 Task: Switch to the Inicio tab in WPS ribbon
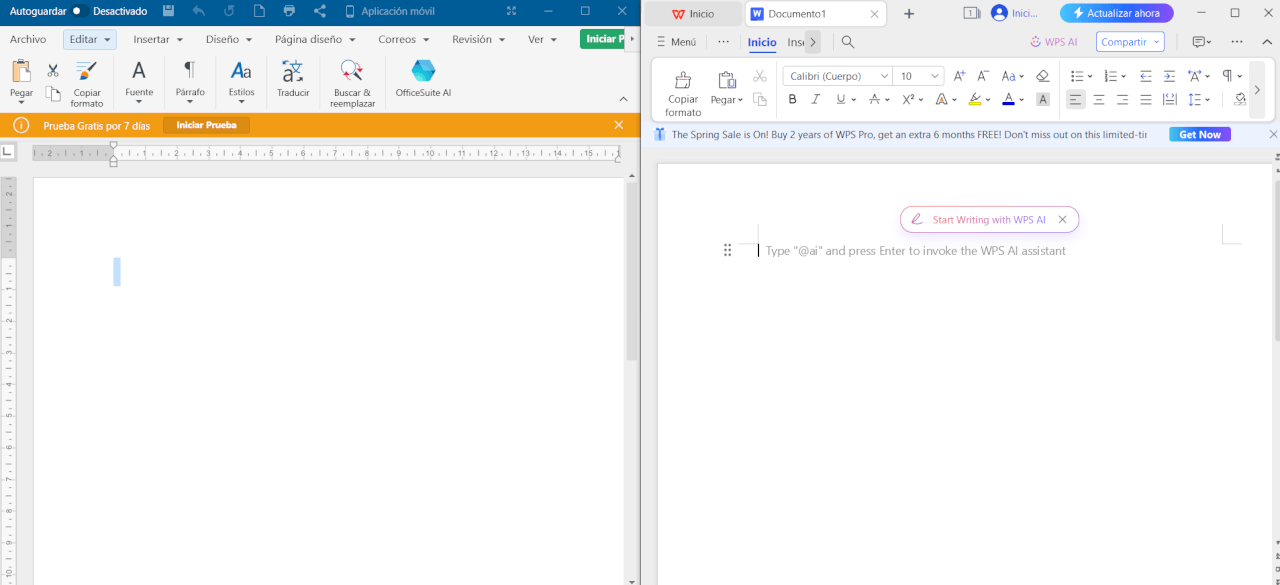[762, 42]
